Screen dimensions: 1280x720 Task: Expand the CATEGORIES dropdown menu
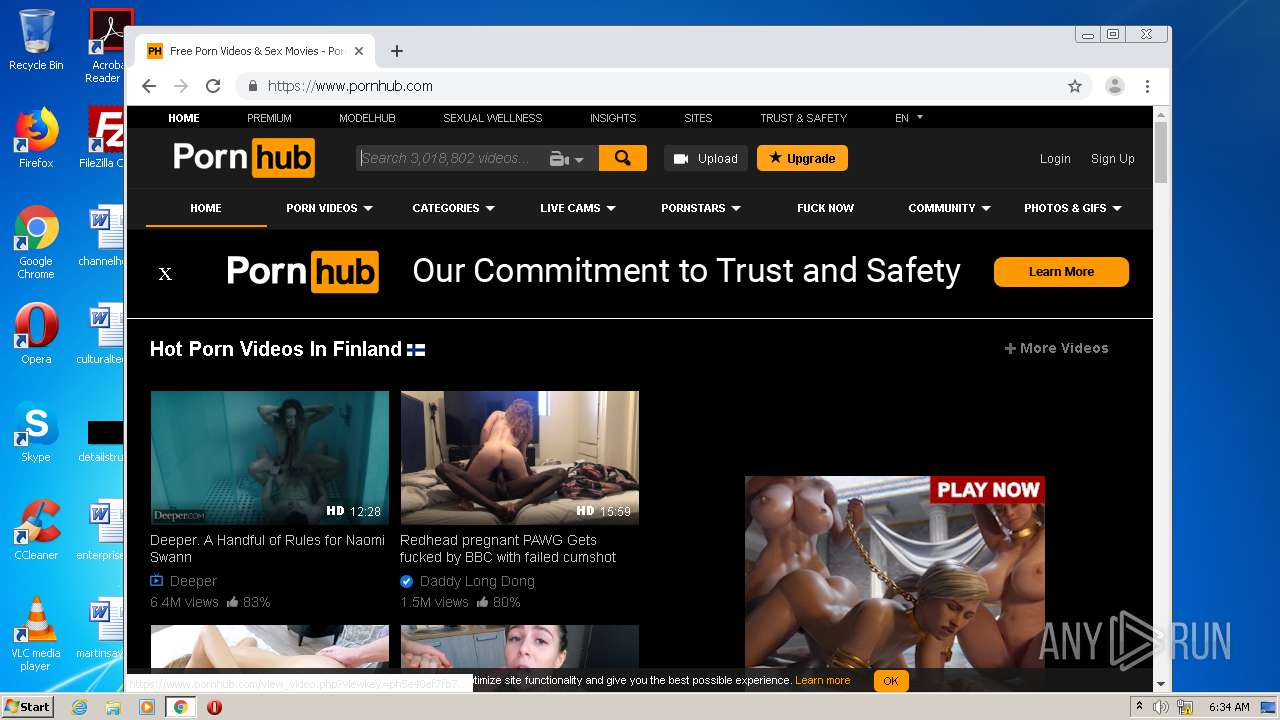tap(453, 208)
